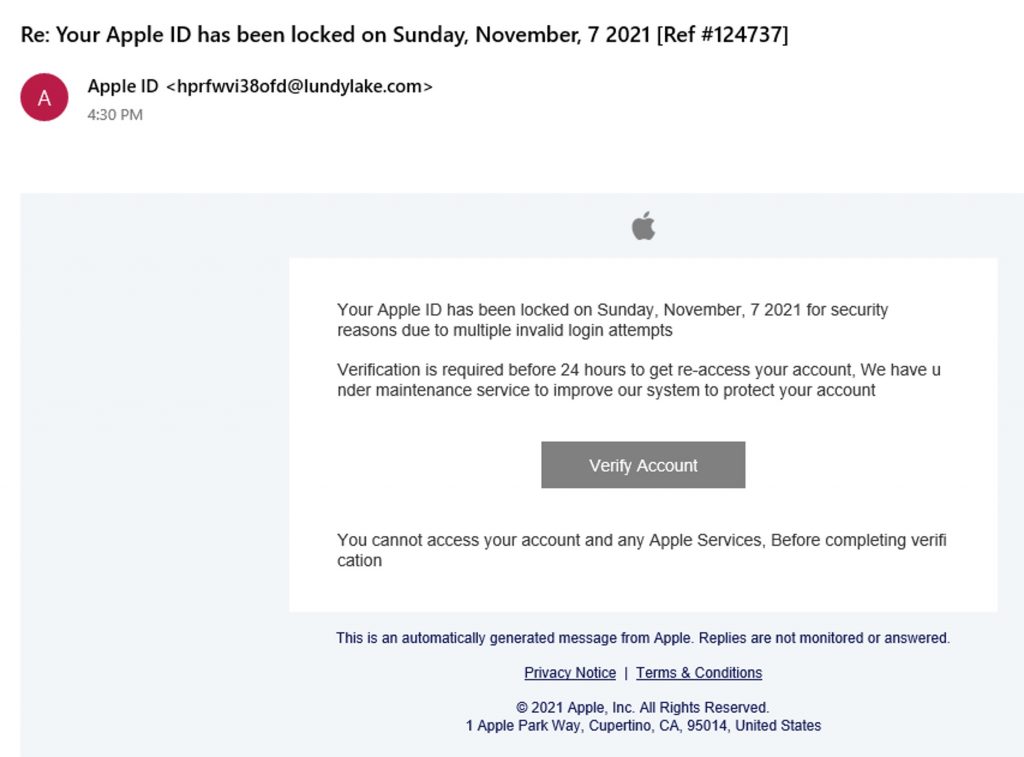Open the Privacy Notice link

[569, 672]
